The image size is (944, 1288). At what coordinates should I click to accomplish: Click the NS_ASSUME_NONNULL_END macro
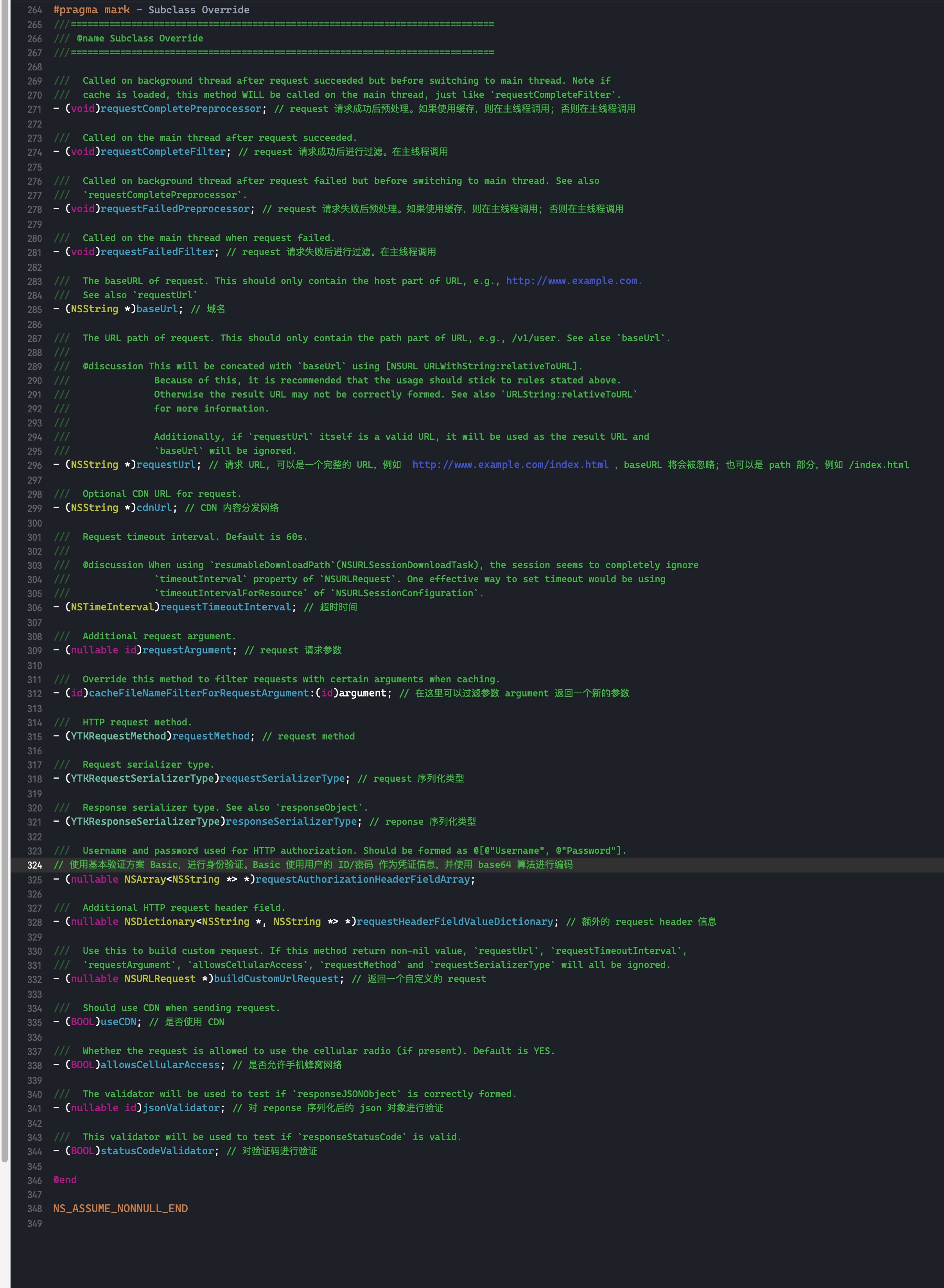[x=120, y=1209]
